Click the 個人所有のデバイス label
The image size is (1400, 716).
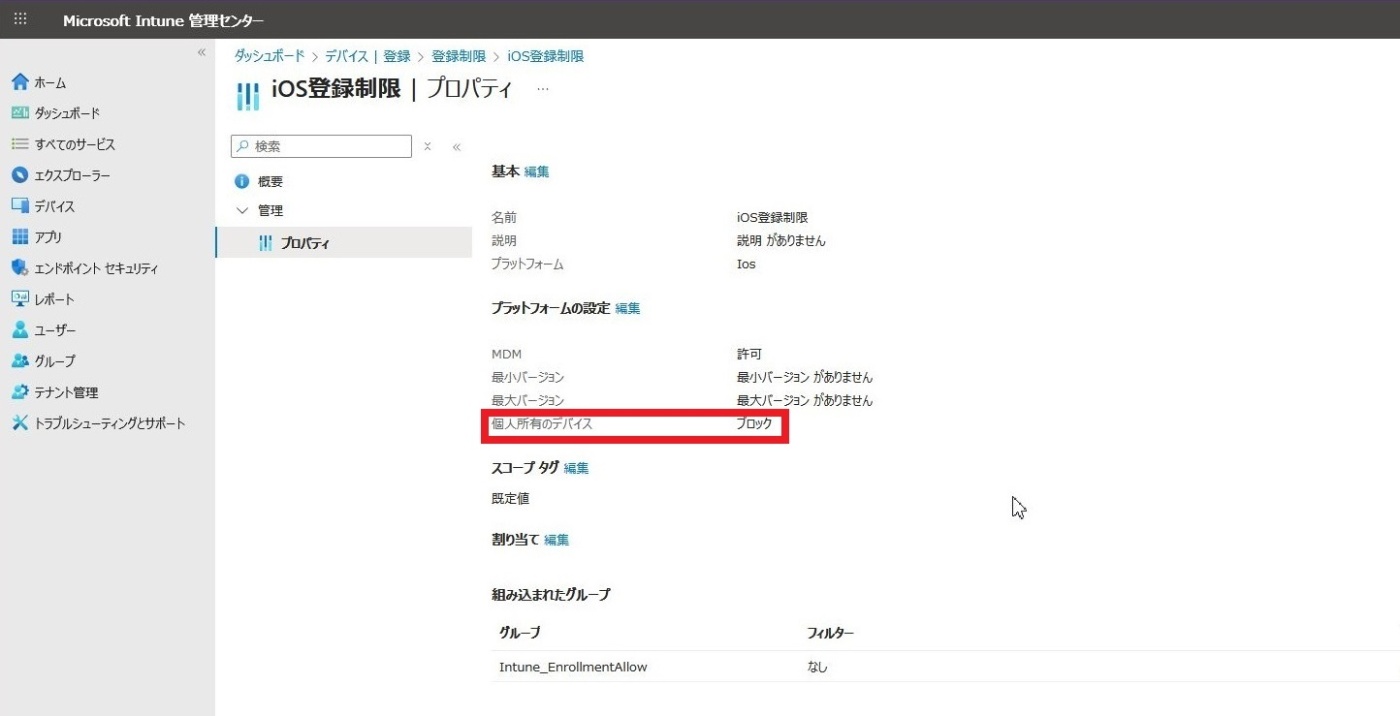tap(542, 423)
